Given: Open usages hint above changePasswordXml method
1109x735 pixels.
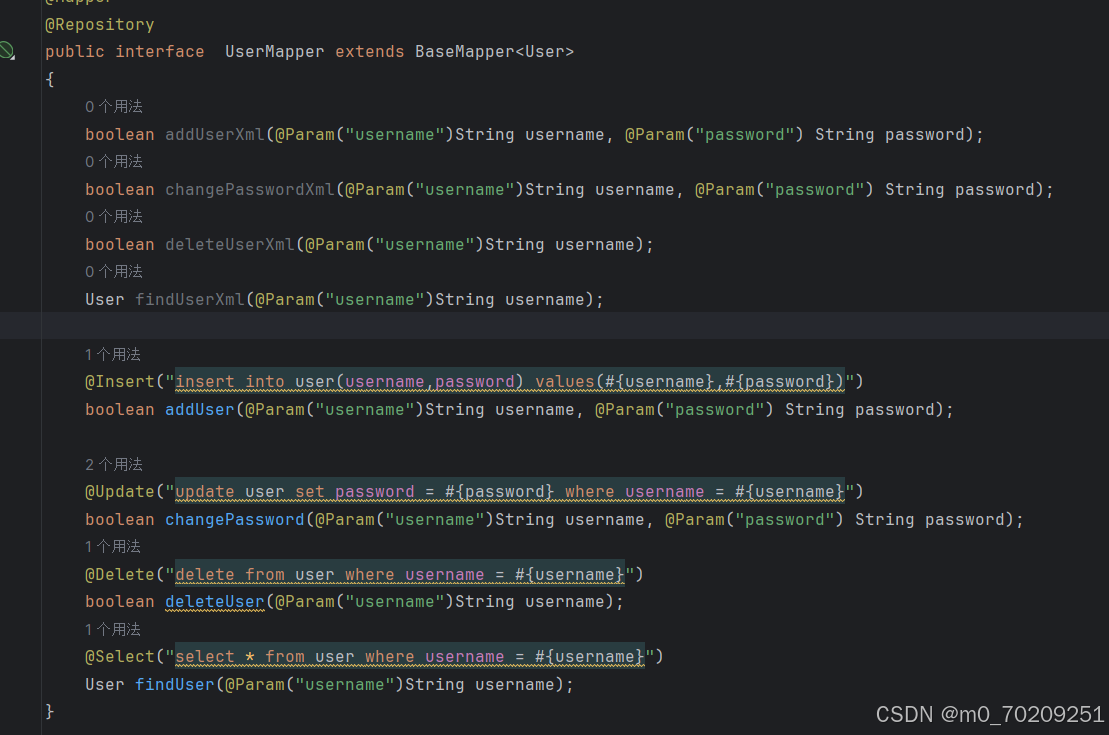Looking at the screenshot, I should point(114,162).
